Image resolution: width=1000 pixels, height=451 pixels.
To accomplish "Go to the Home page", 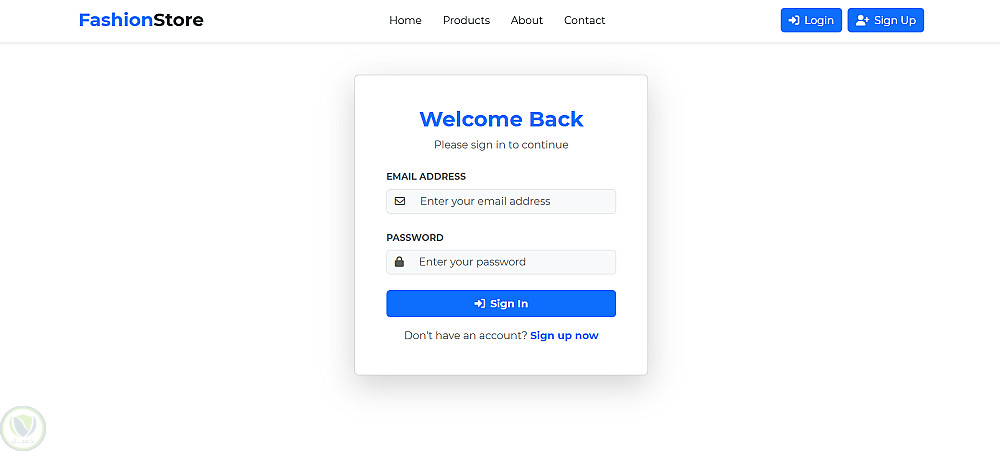I will [x=405, y=20].
